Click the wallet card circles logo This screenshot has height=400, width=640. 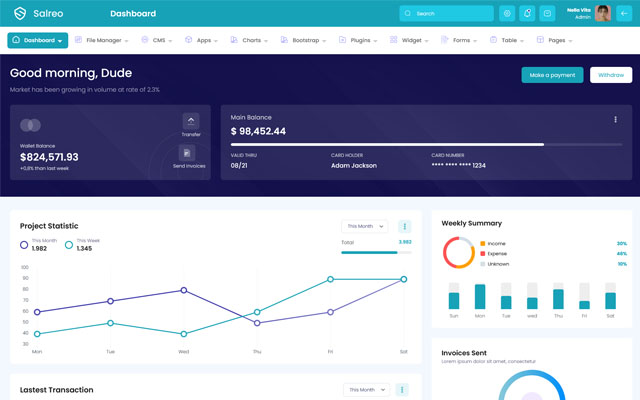click(31, 125)
